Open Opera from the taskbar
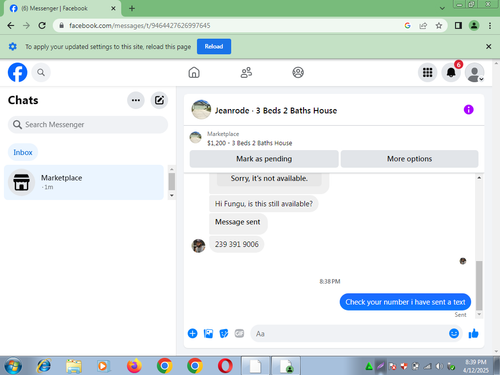This screenshot has width=500, height=375. point(225,366)
